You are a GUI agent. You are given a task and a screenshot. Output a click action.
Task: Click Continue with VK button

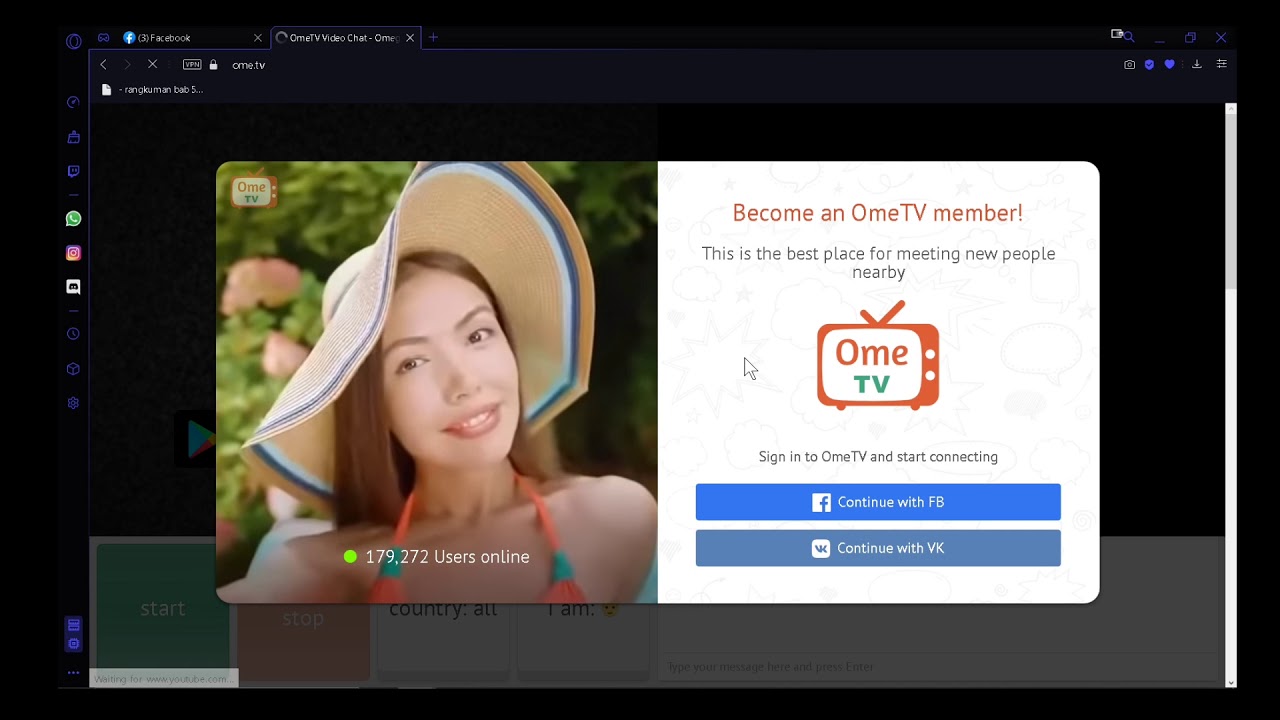878,548
